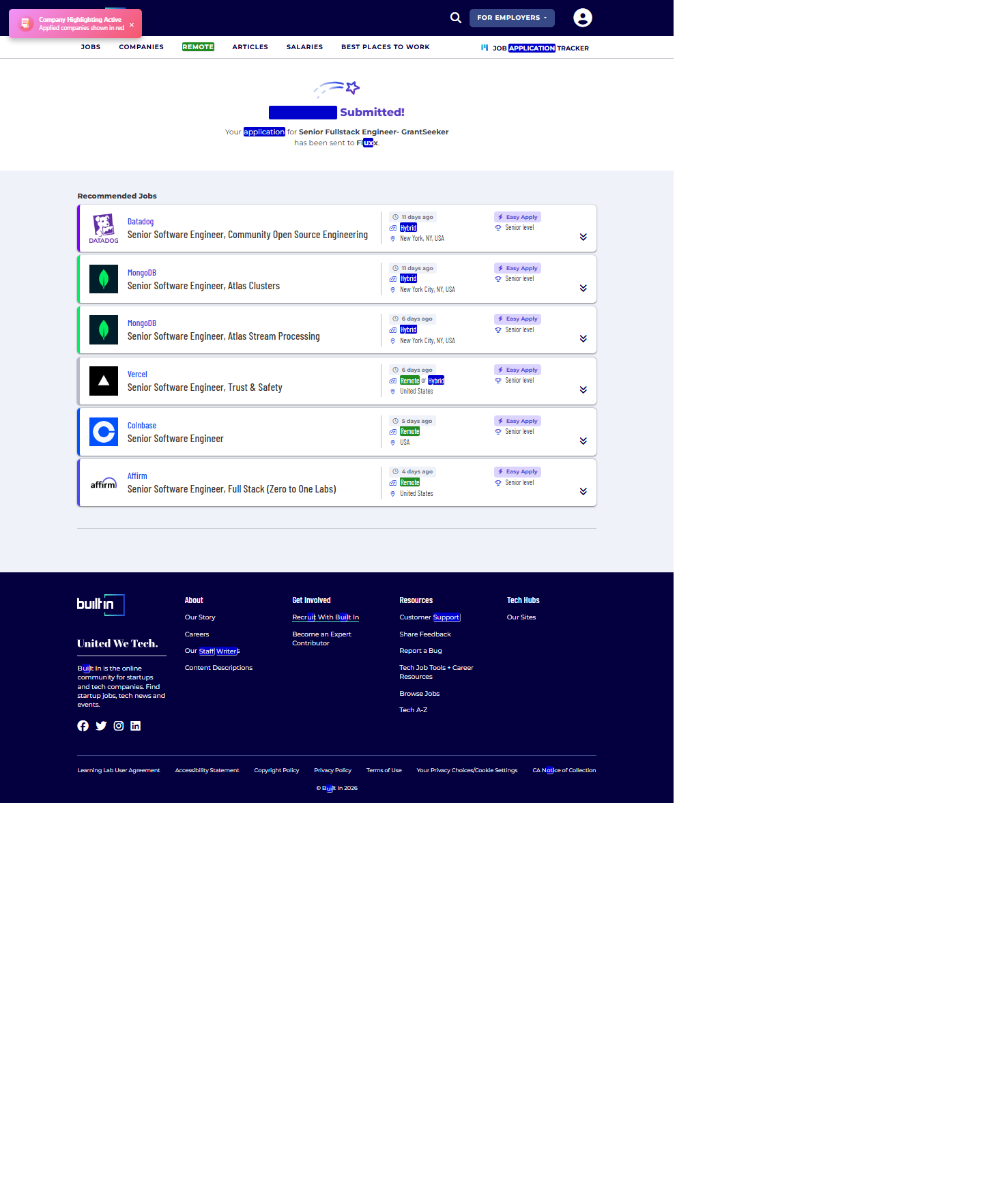Go to the Companies nav tab
This screenshot has height=1204, width=995.
pos(141,47)
